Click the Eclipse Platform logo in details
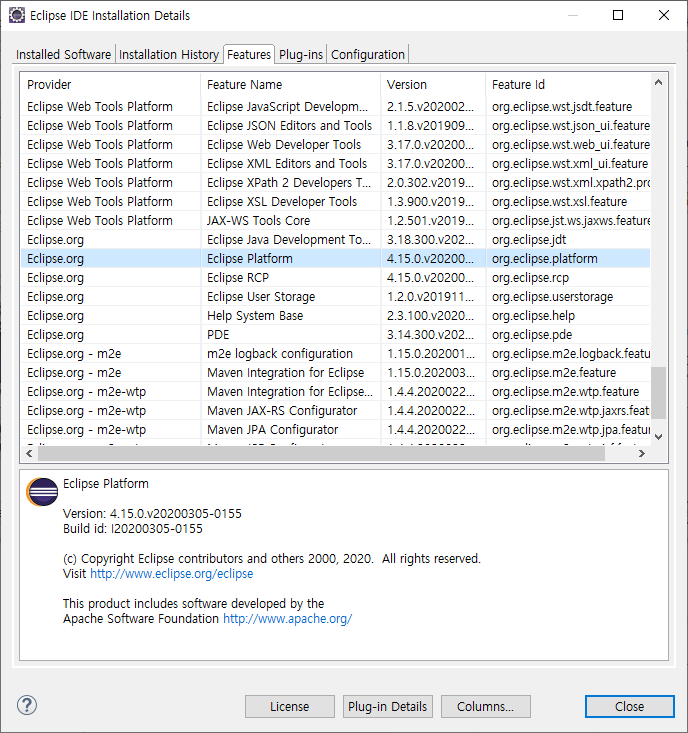Viewport: 688px width, 733px height. (x=42, y=492)
